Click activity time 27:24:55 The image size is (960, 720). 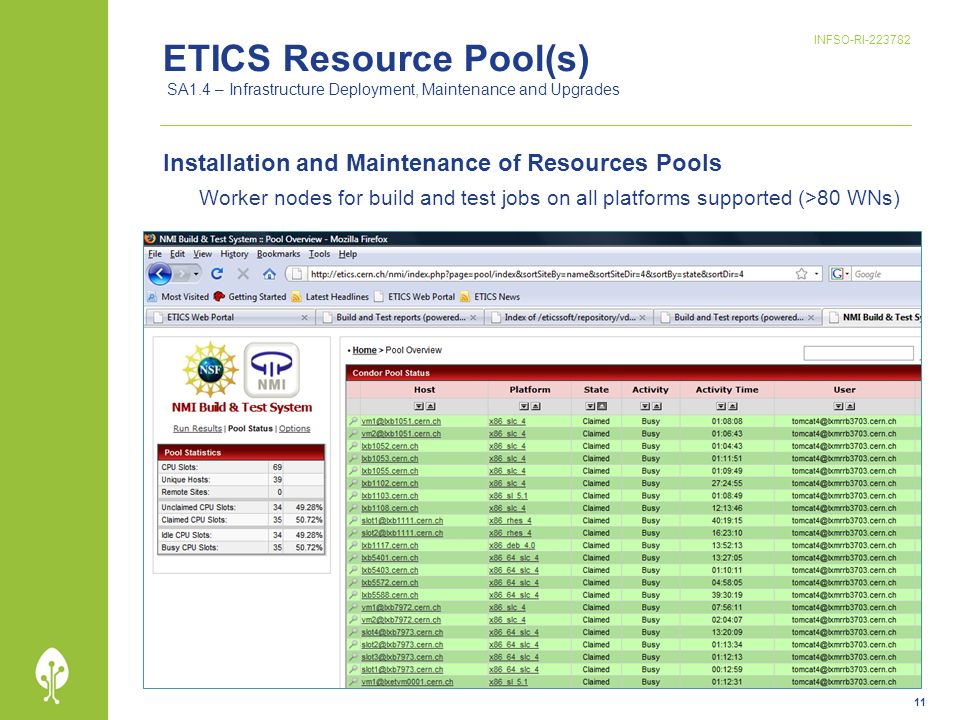tap(727, 483)
